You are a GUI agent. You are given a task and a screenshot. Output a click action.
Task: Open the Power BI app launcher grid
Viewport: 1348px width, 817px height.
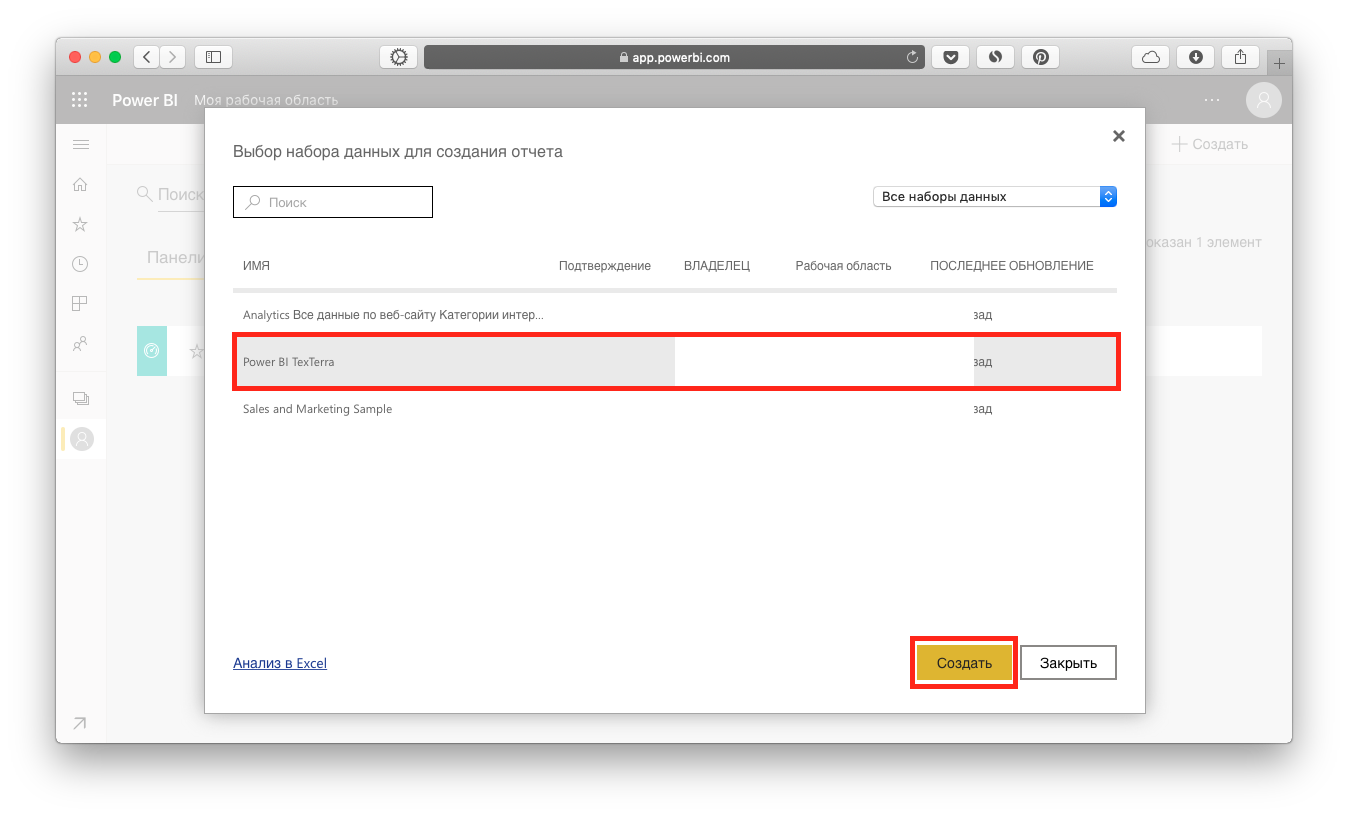point(80,100)
